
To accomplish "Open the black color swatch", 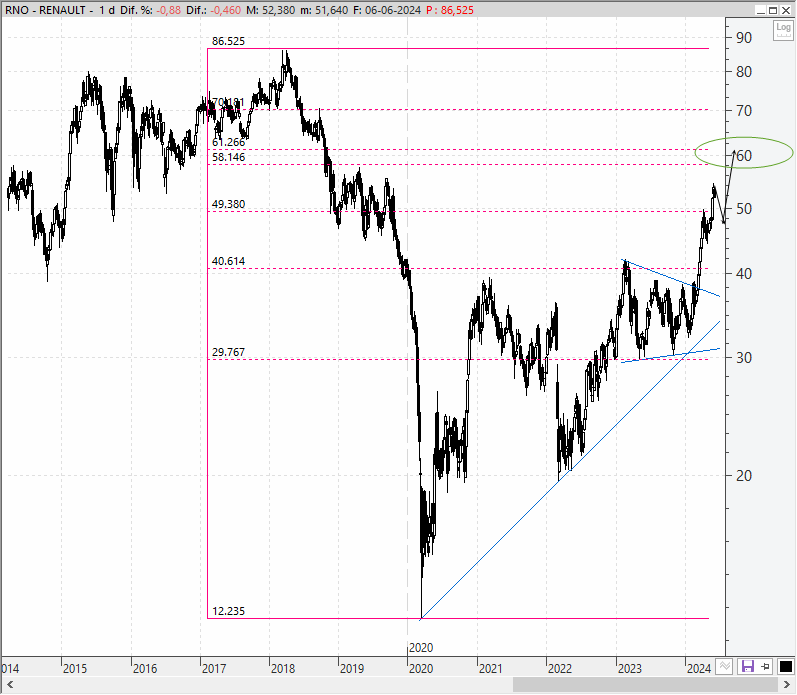I will (x=785, y=666).
